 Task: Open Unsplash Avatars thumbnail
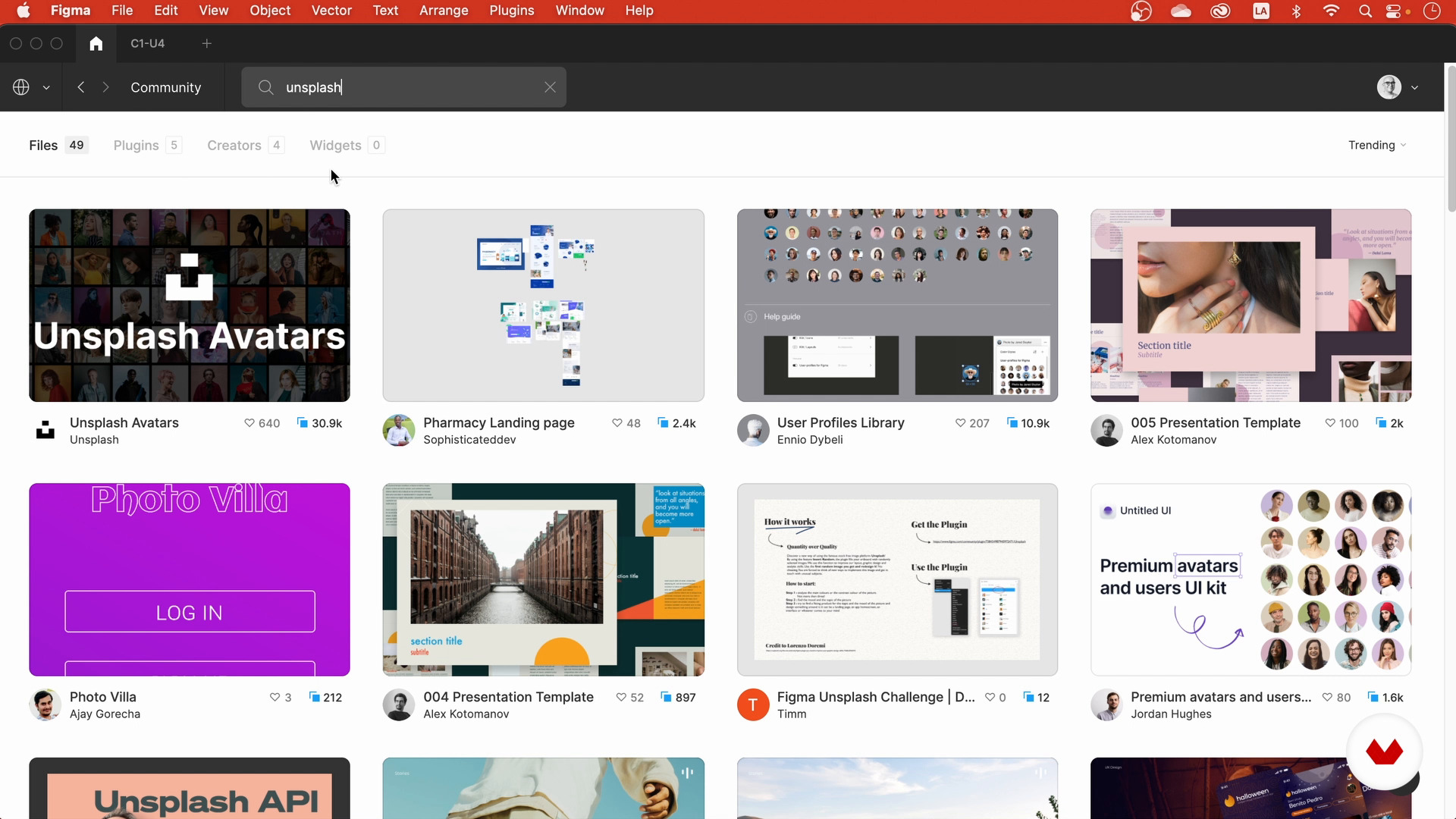[190, 306]
